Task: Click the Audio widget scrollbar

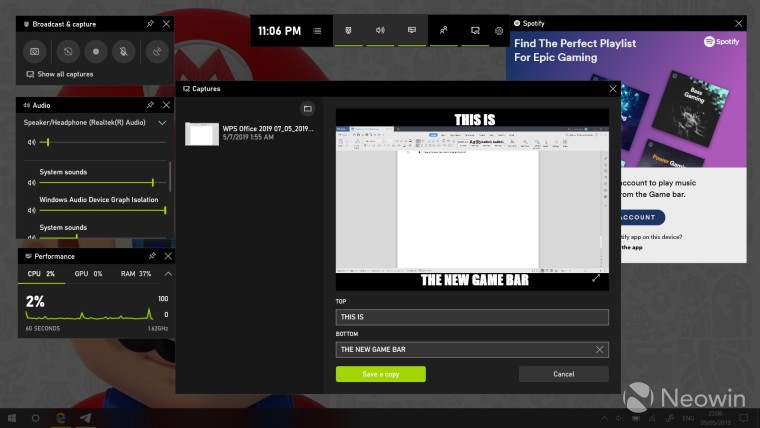Action: [x=170, y=177]
